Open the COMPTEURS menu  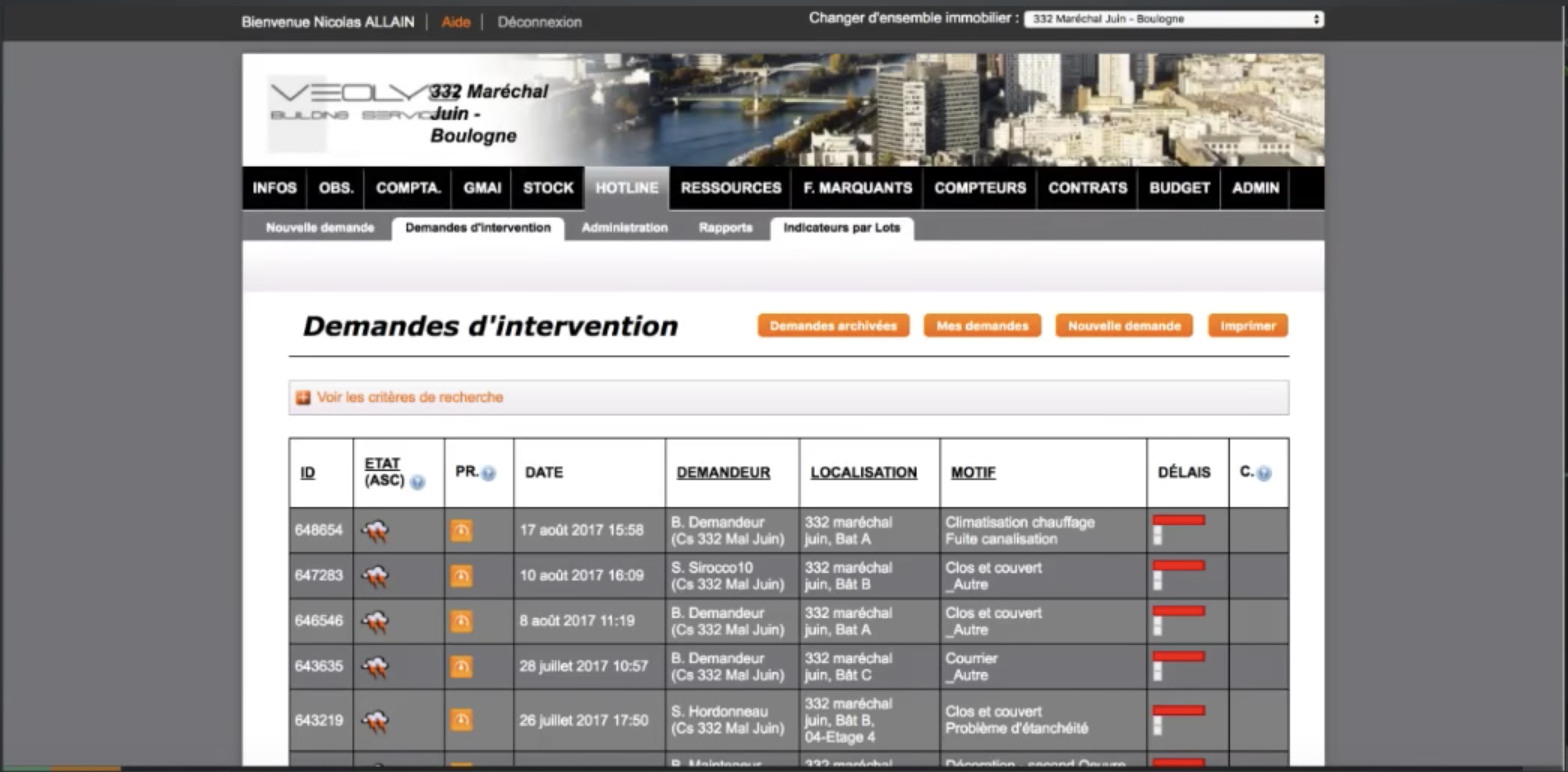[x=980, y=188]
